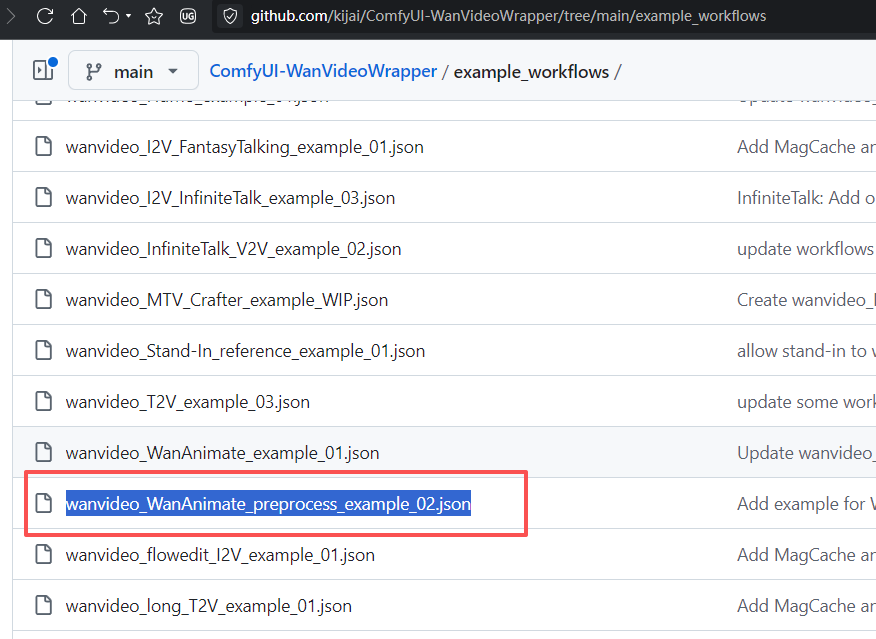Click file icon beside long_T2V json
This screenshot has height=639, width=876.
coord(44,605)
